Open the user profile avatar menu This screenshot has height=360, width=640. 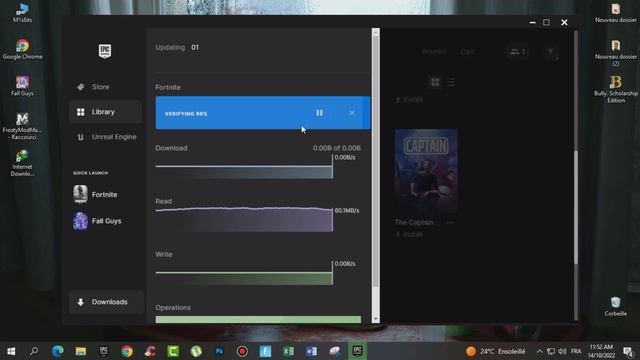550,51
